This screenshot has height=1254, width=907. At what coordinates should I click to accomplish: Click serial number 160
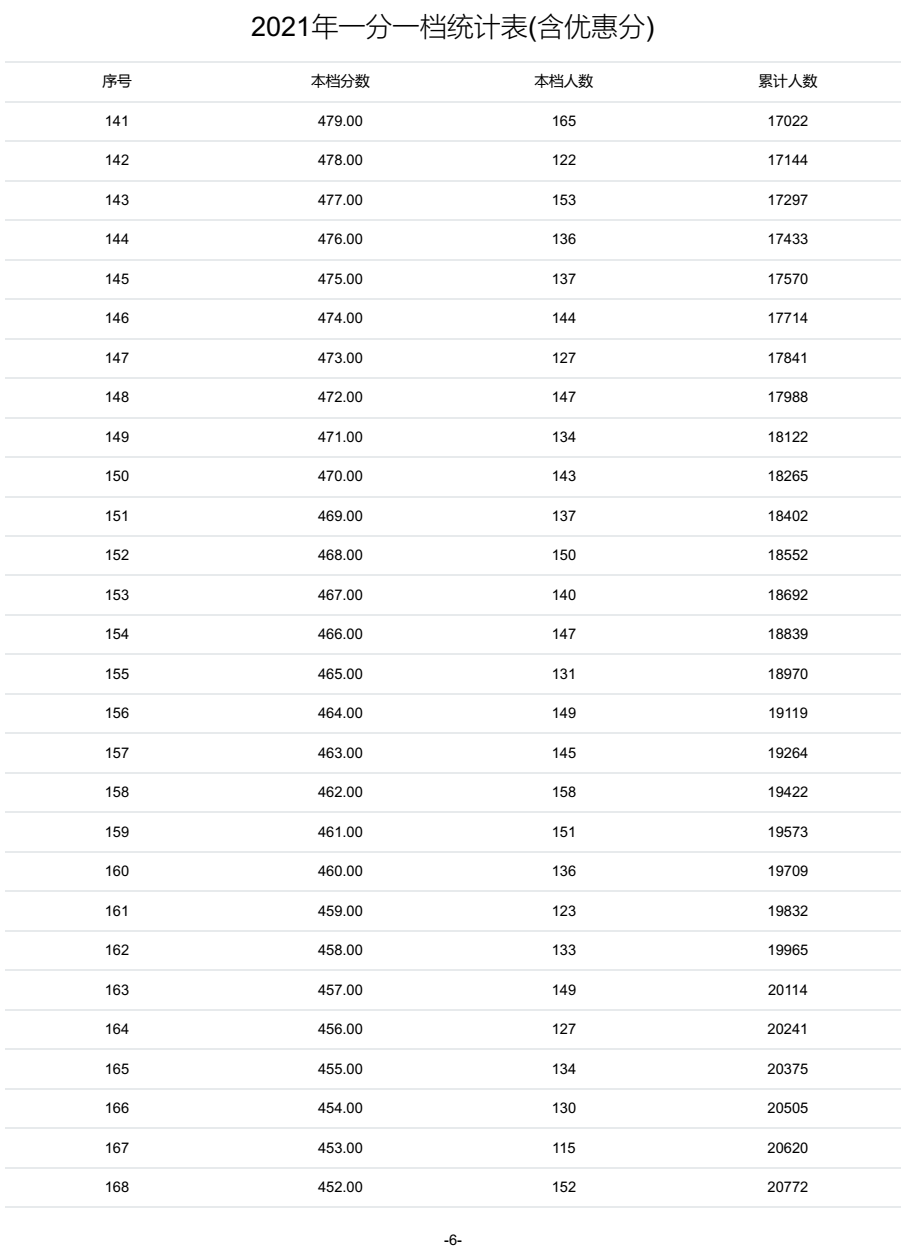pyautogui.click(x=117, y=872)
